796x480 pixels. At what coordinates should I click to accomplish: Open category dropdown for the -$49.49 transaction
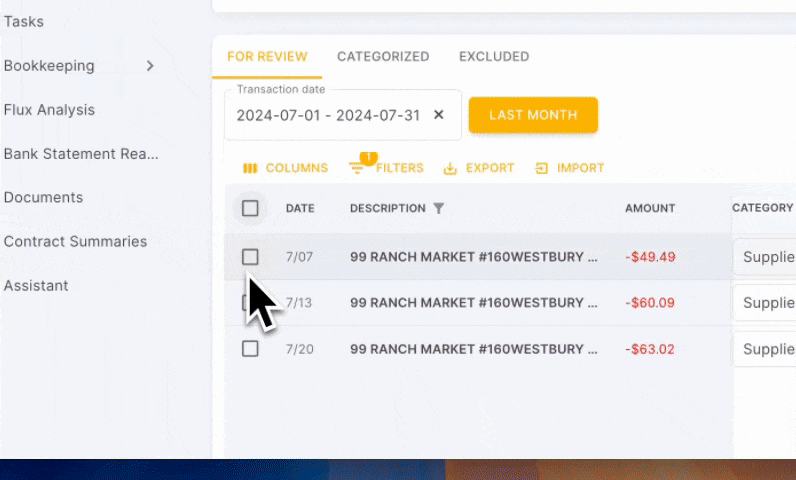point(766,257)
